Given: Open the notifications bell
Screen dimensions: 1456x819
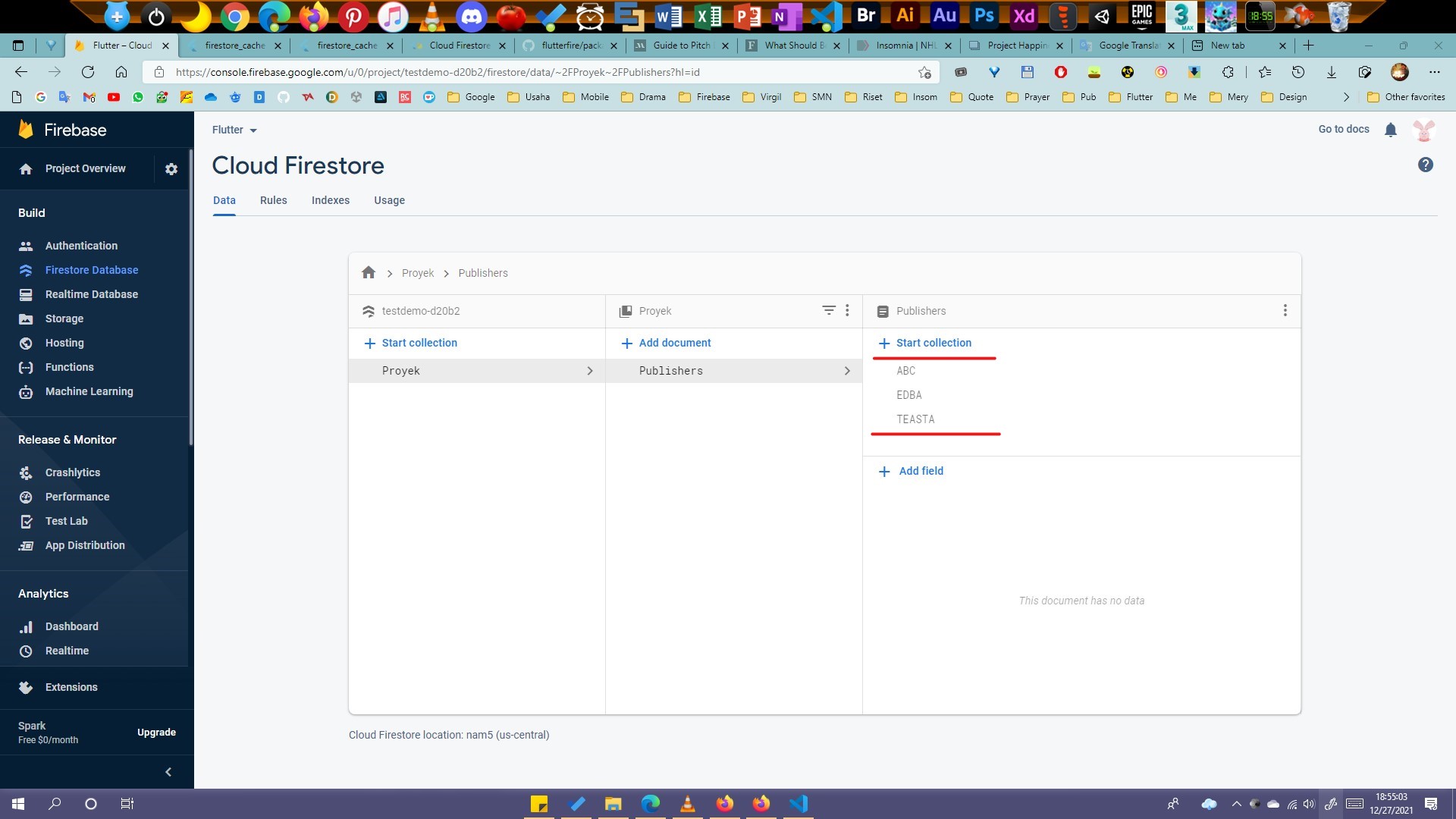Looking at the screenshot, I should coord(1391,130).
